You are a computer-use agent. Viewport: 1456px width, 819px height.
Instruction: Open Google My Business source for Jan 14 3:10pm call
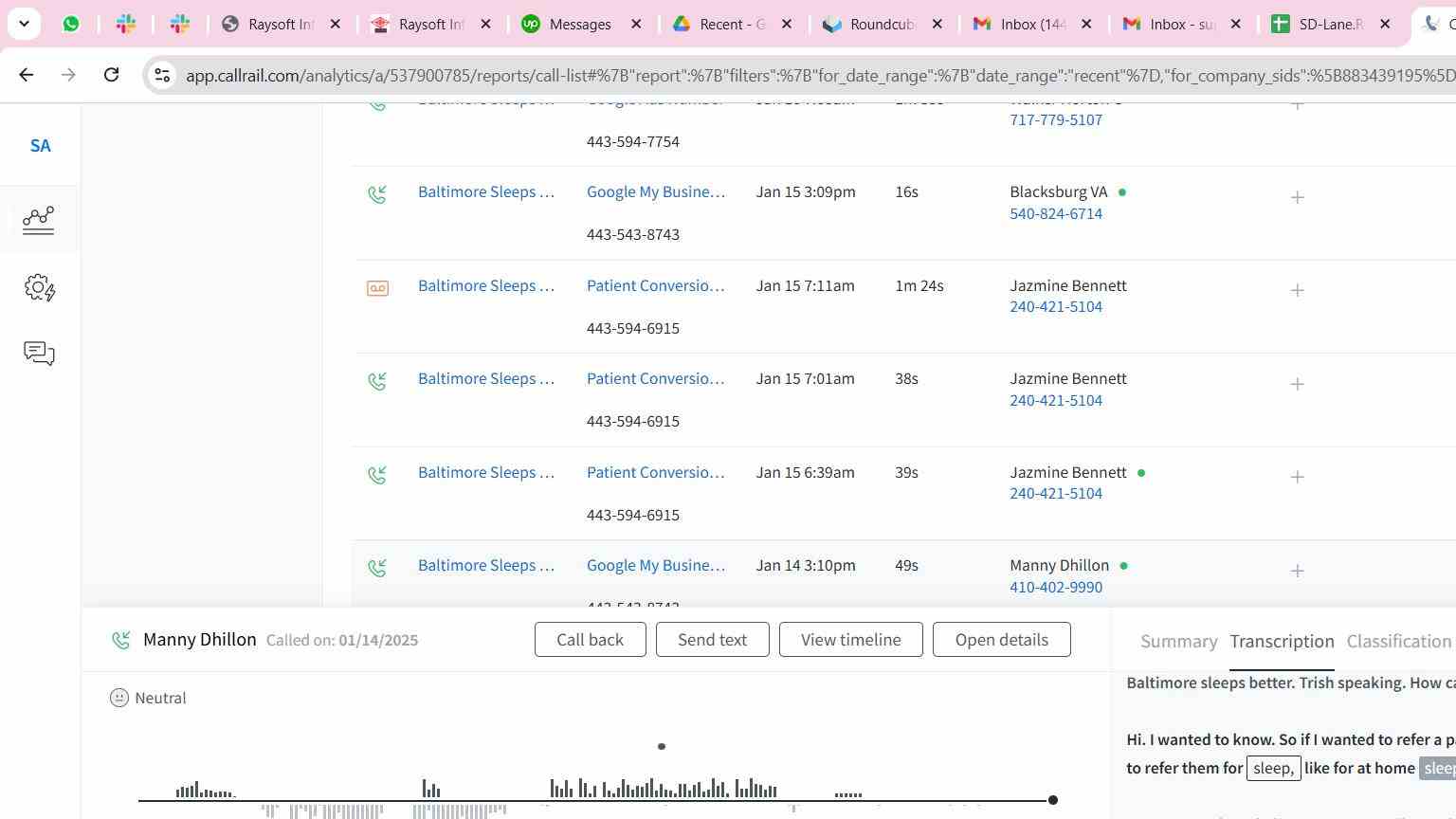[656, 565]
